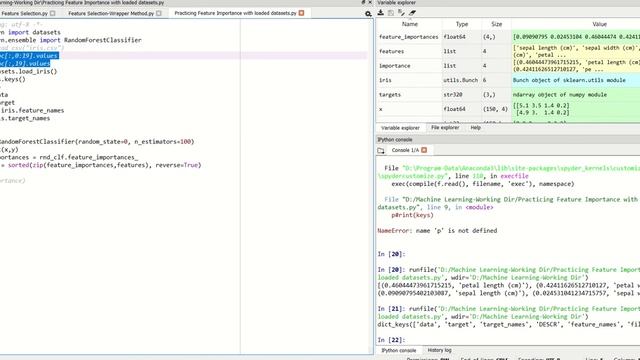The image size is (640, 360).
Task: Click the execfile link in traceback
Action: pyautogui.click(x=514, y=176)
